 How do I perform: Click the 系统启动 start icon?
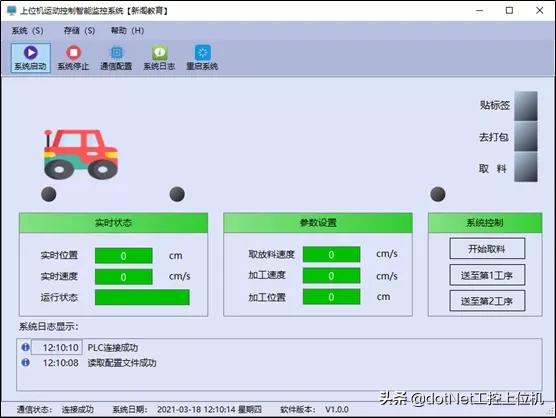point(30,58)
